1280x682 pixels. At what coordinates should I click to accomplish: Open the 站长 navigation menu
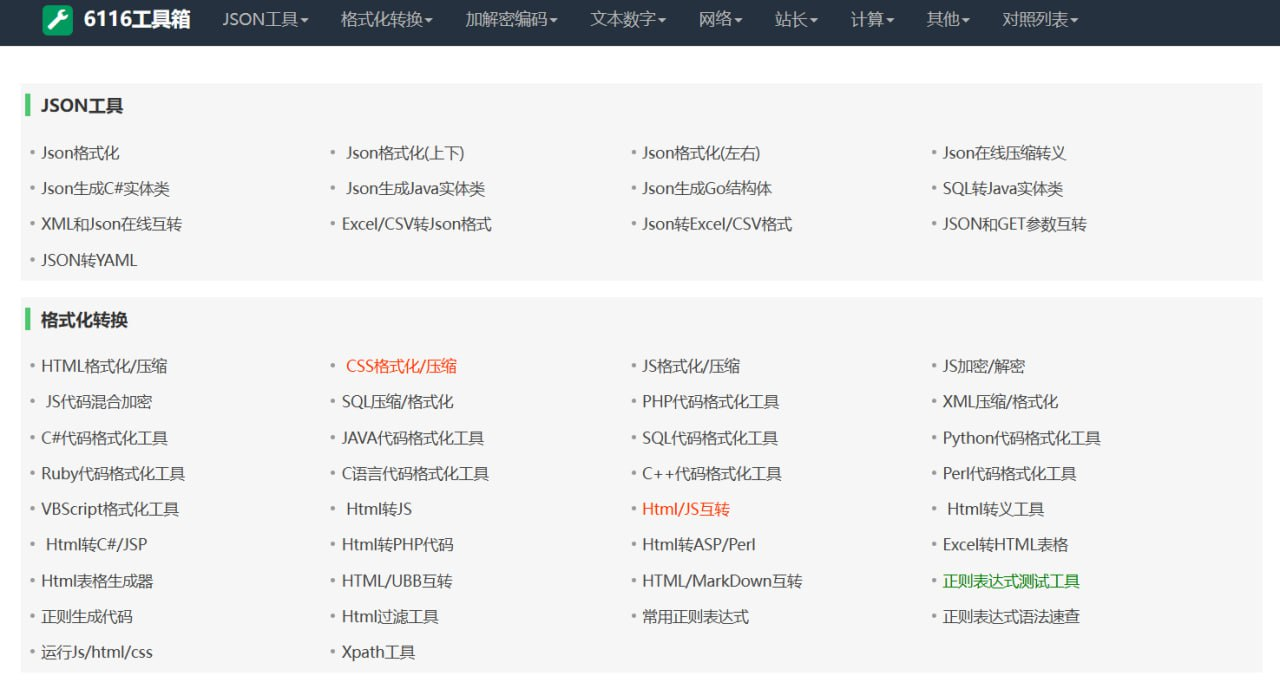[796, 20]
